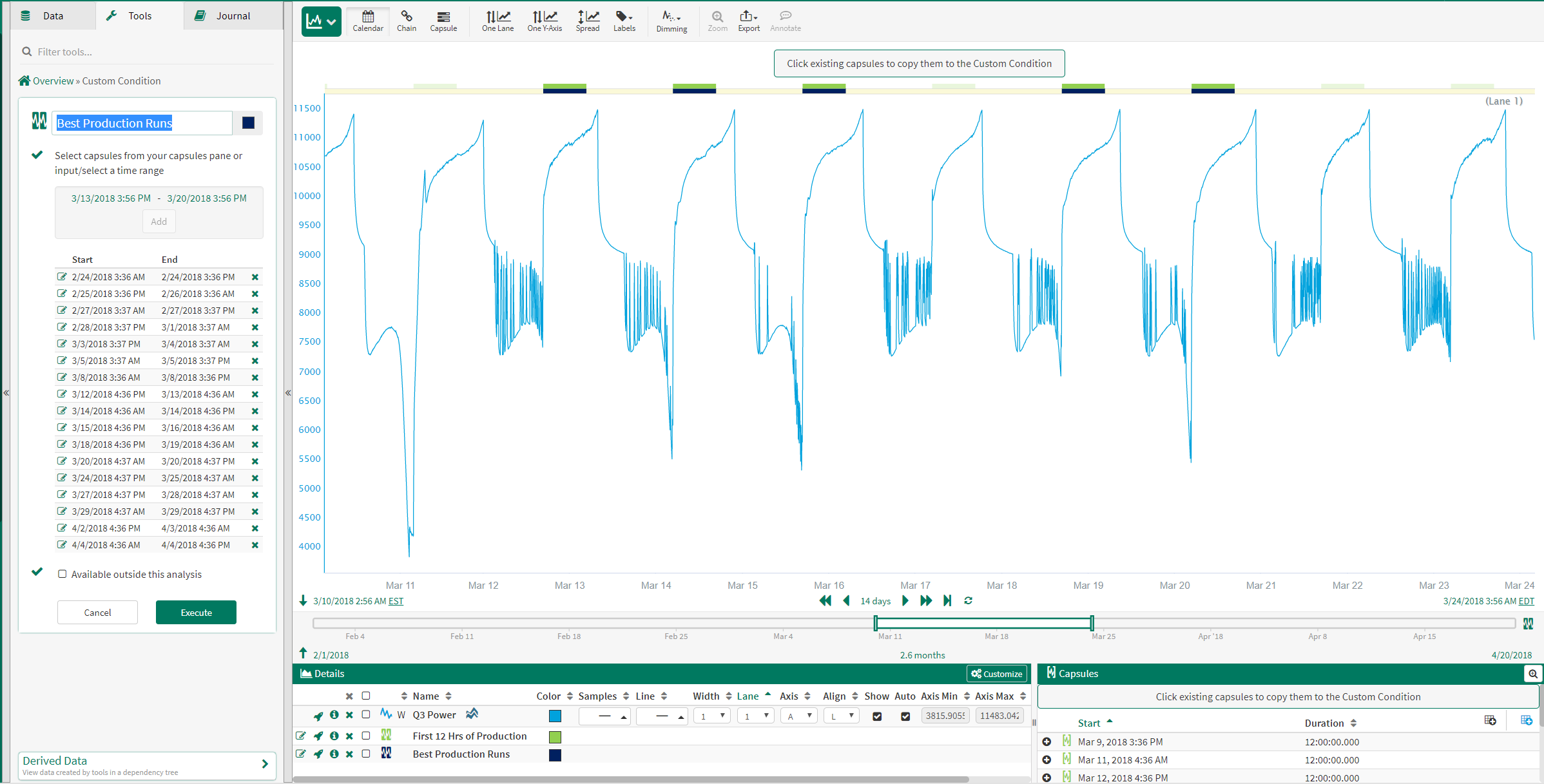
Task: Open the trend view type dropdown
Action: [x=322, y=21]
